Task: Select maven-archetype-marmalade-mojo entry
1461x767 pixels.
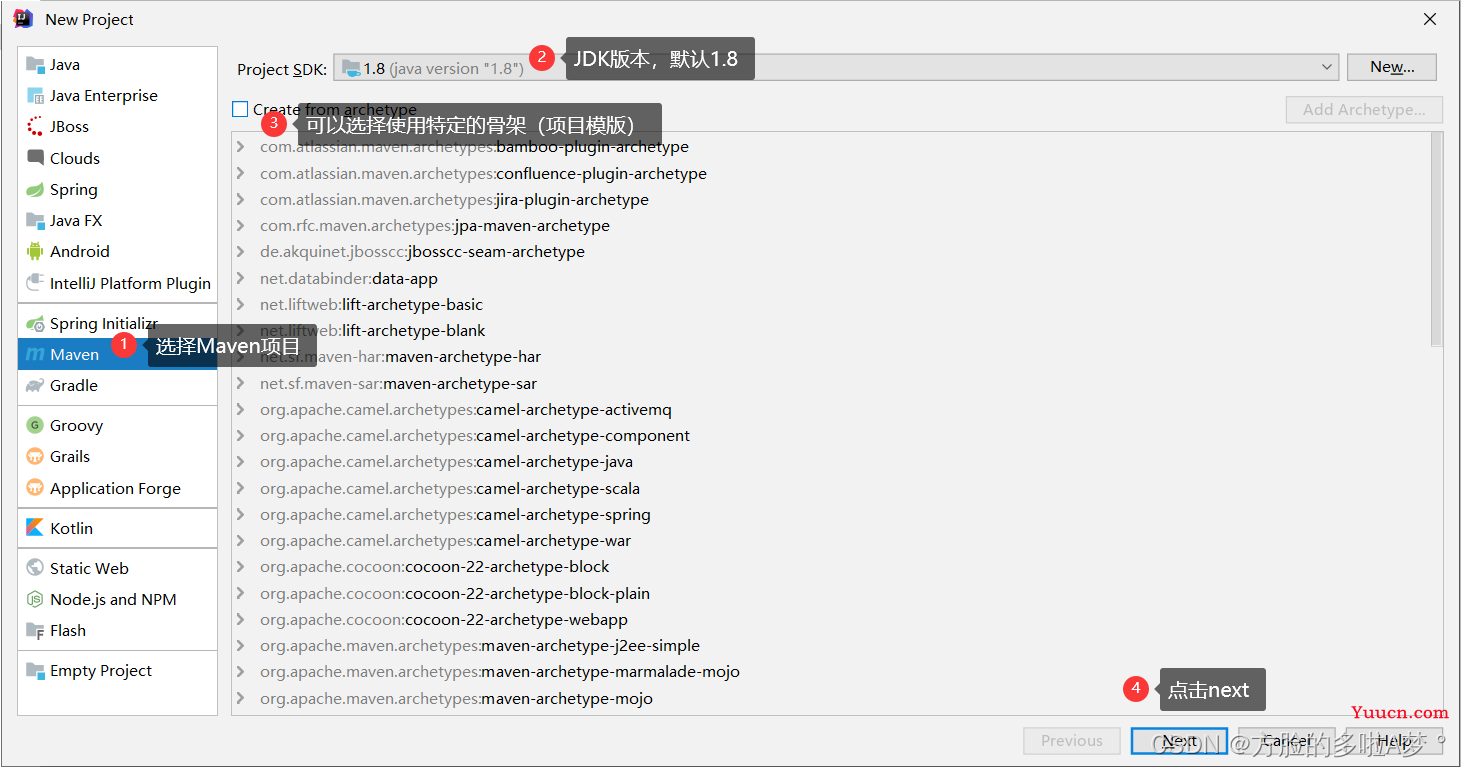Action: click(x=500, y=672)
